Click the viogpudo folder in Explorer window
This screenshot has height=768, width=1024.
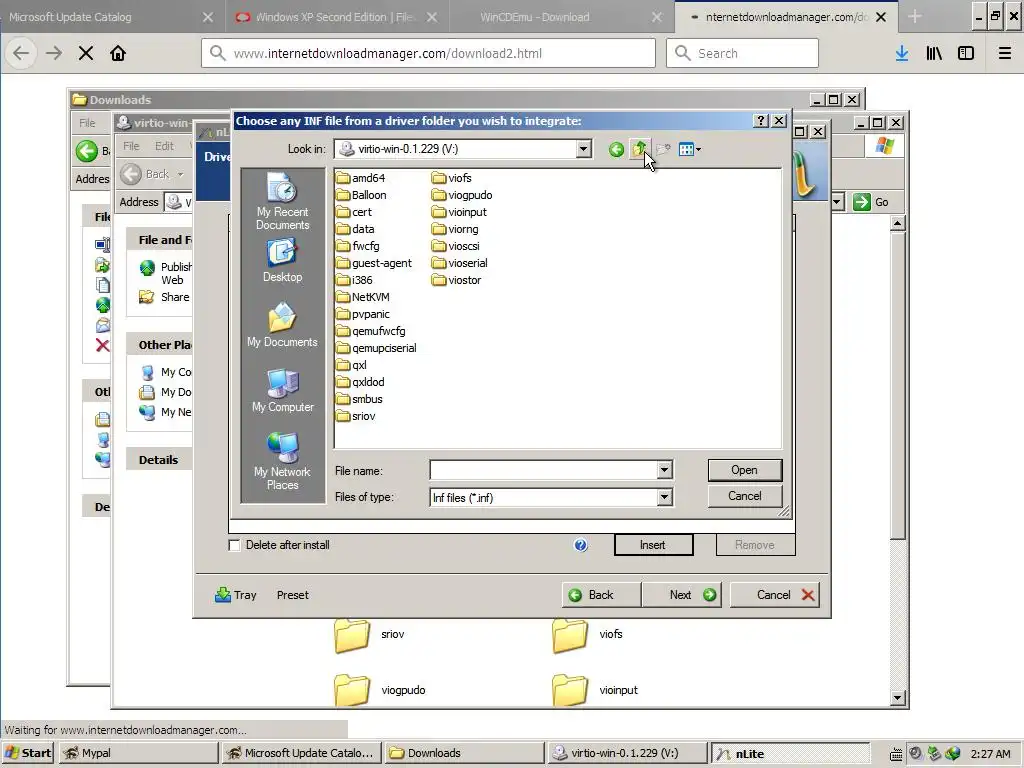(380, 690)
